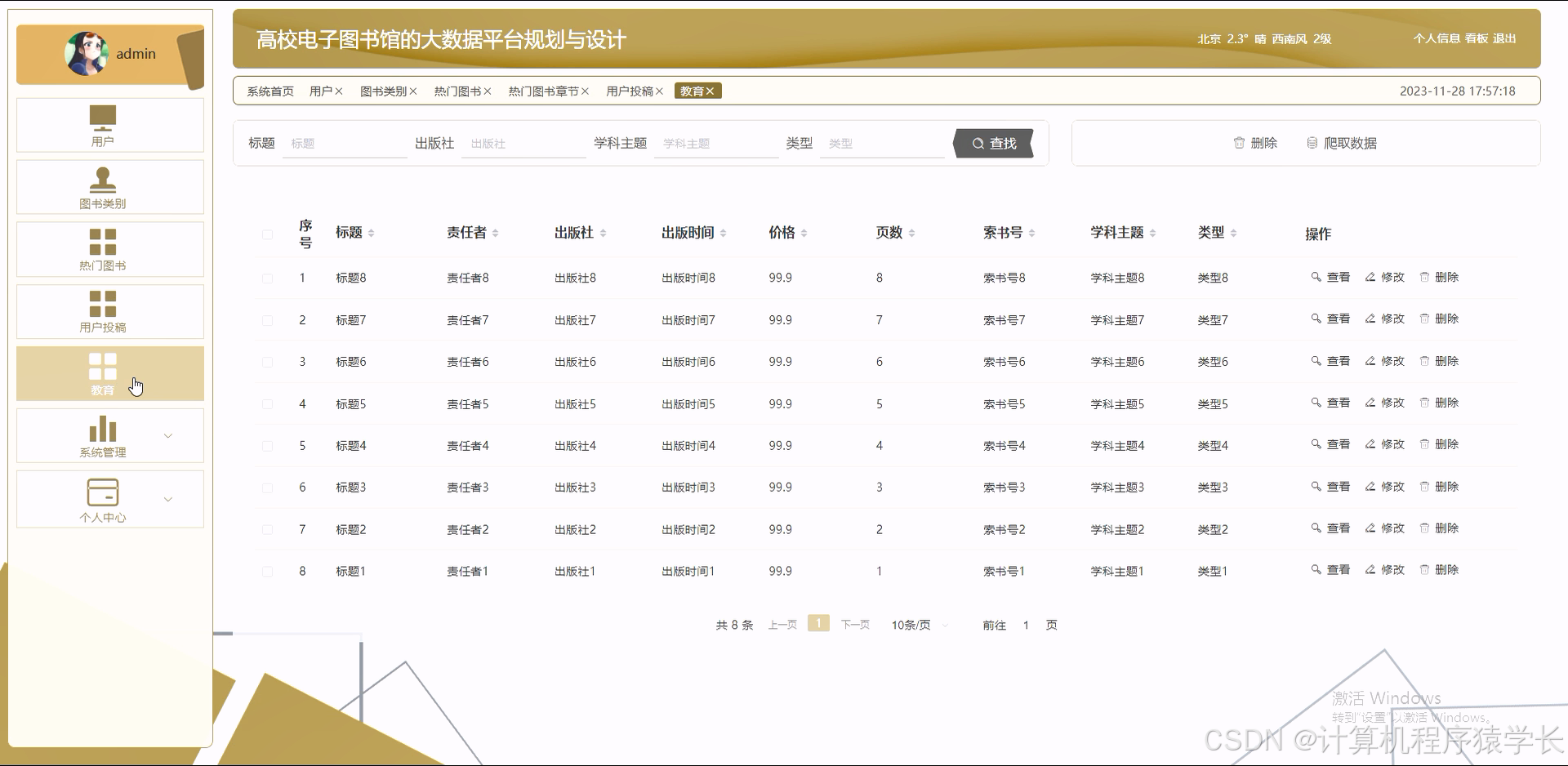Image resolution: width=1568 pixels, height=766 pixels.
Task: Close the 教育 tab with its X
Action: pyautogui.click(x=710, y=91)
